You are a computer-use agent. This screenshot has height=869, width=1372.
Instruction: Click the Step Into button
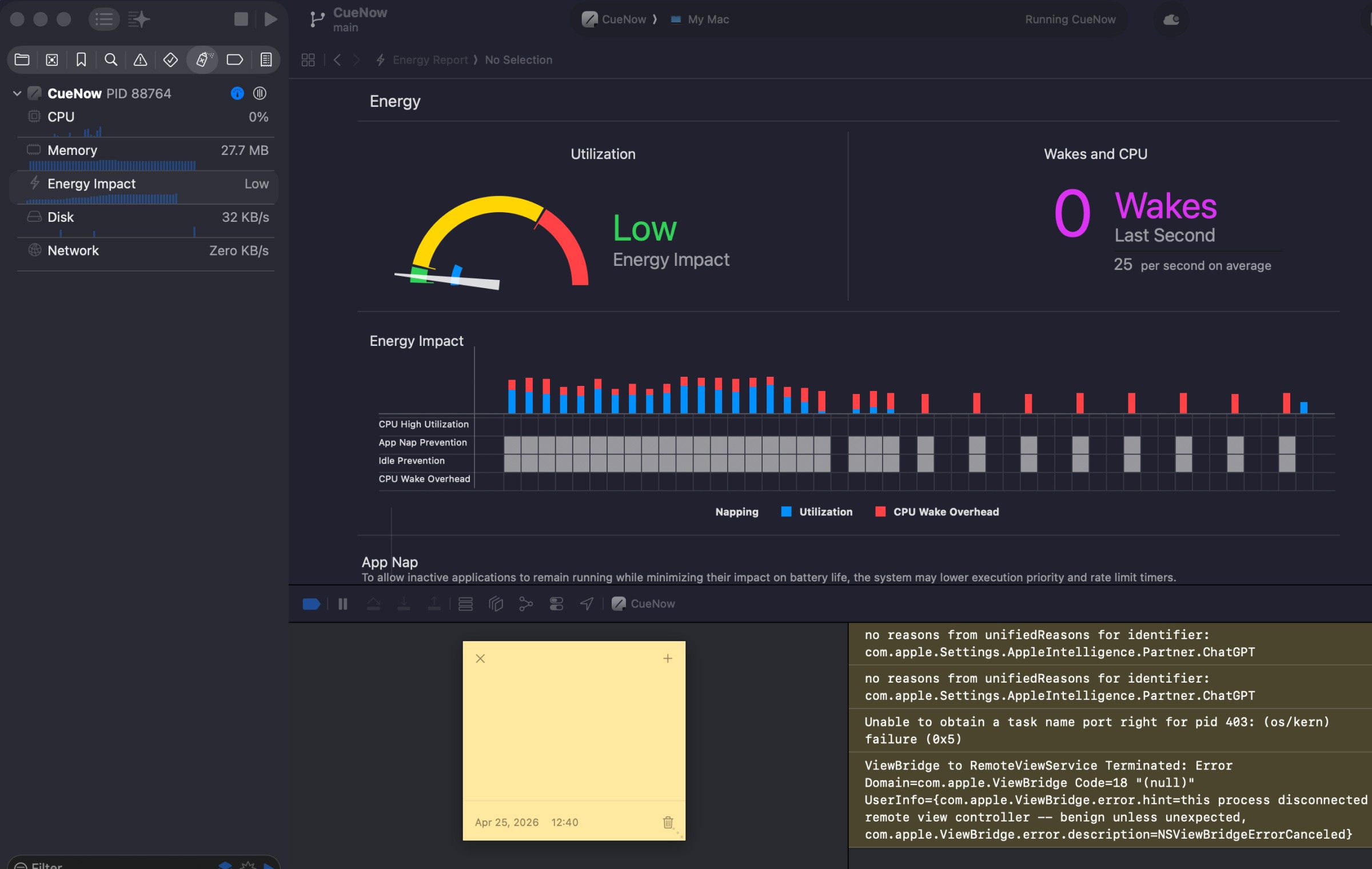tap(404, 604)
